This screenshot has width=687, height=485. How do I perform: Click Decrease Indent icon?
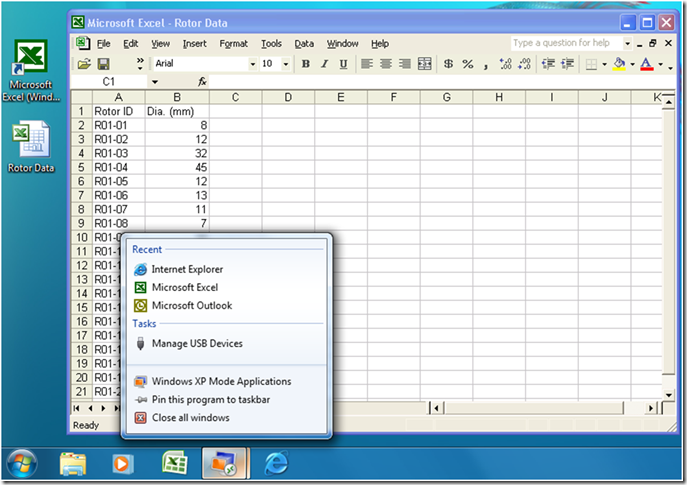tap(548, 64)
